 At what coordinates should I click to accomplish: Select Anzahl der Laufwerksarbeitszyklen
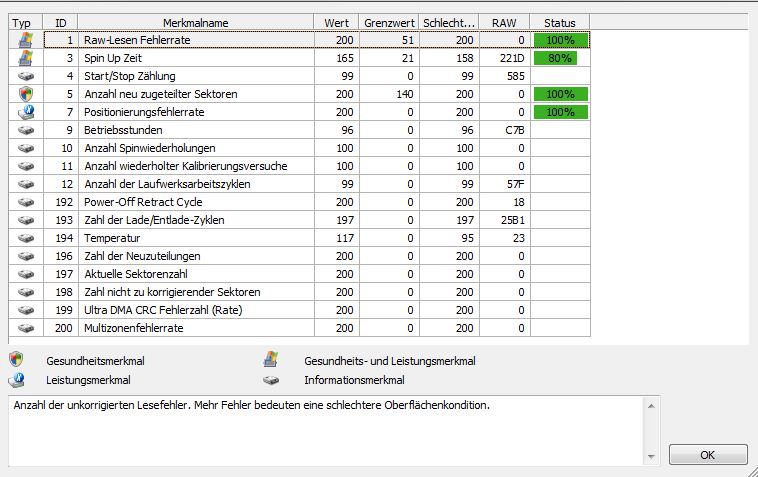(x=167, y=184)
